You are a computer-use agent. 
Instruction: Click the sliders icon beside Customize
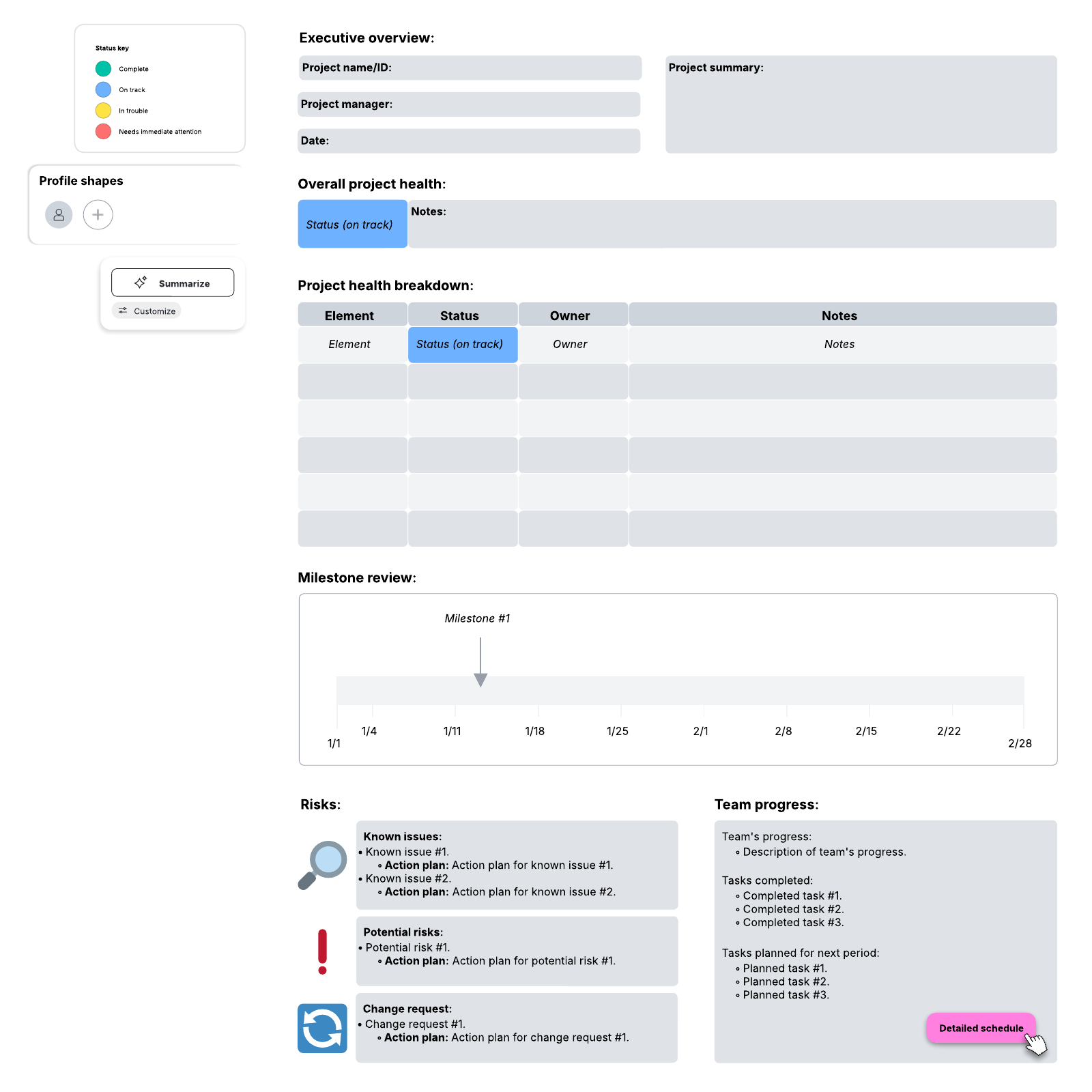123,311
